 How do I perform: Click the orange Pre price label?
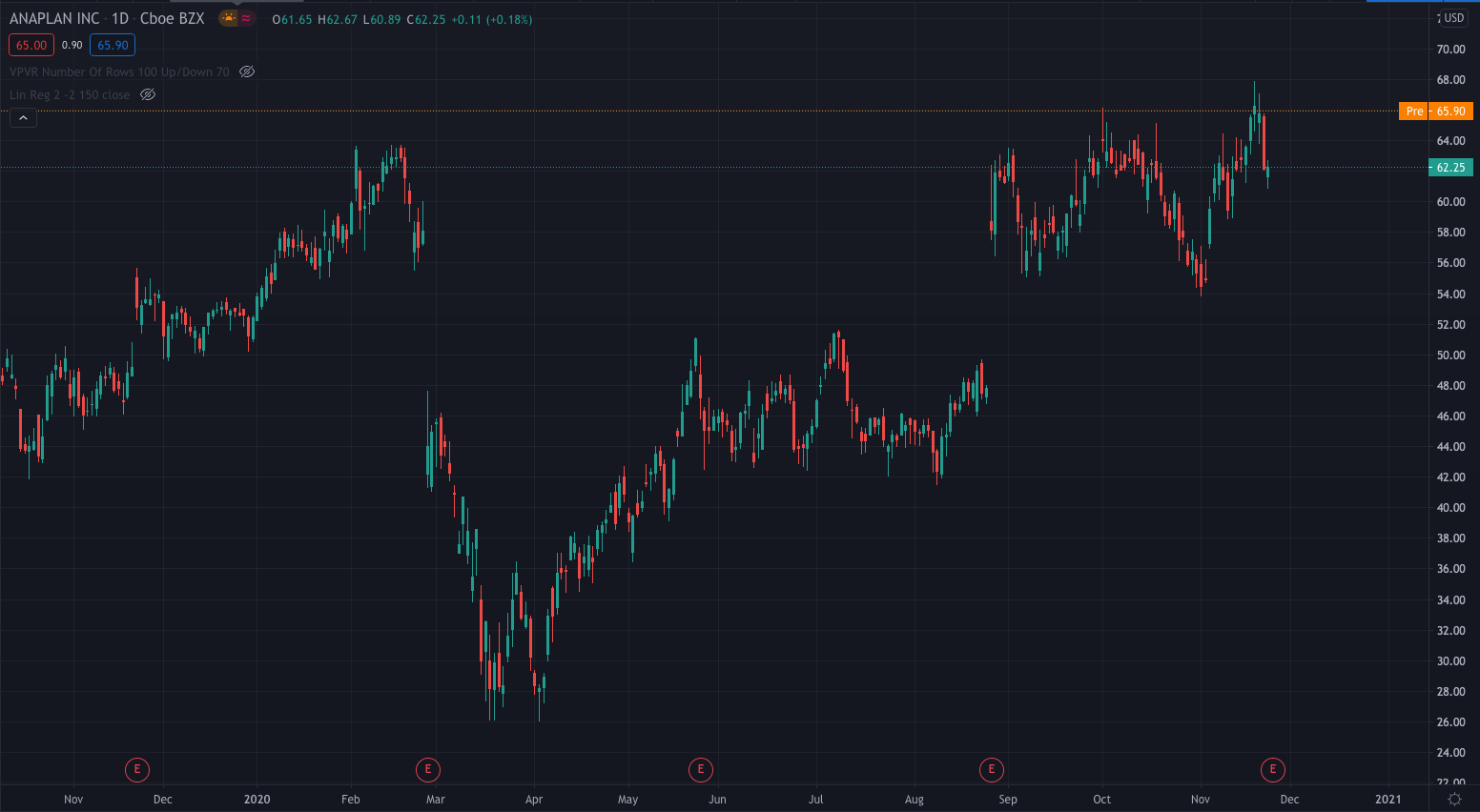pyautogui.click(x=1414, y=112)
